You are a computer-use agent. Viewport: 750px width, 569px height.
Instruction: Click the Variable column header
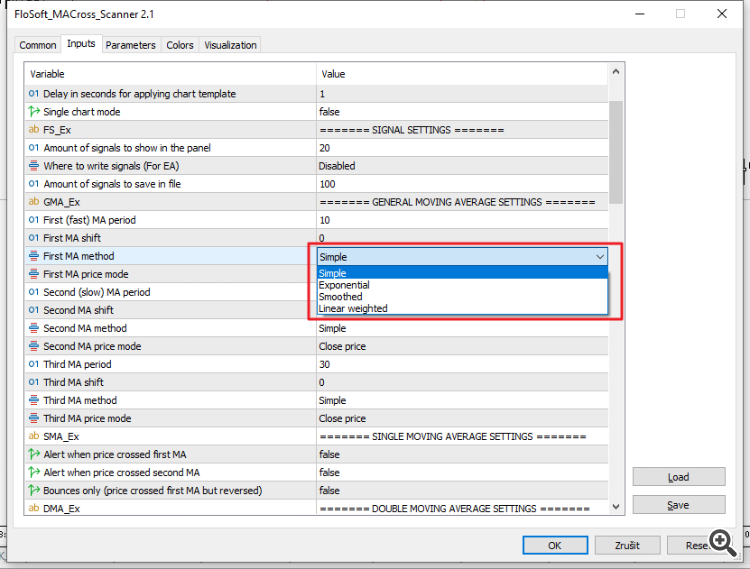pos(170,74)
